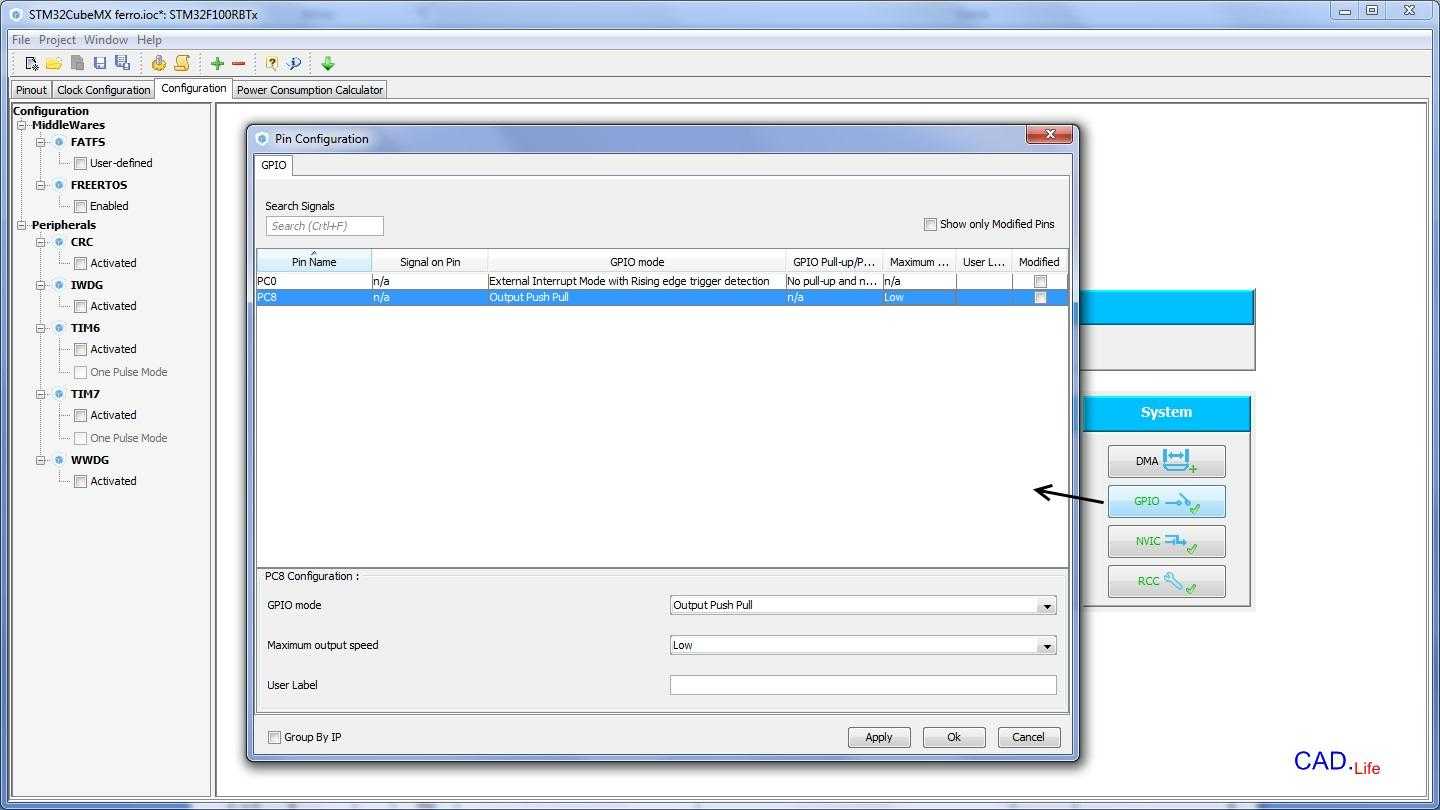This screenshot has height=810, width=1440.
Task: Open the Maximum output speed dropdown
Action: 1046,646
